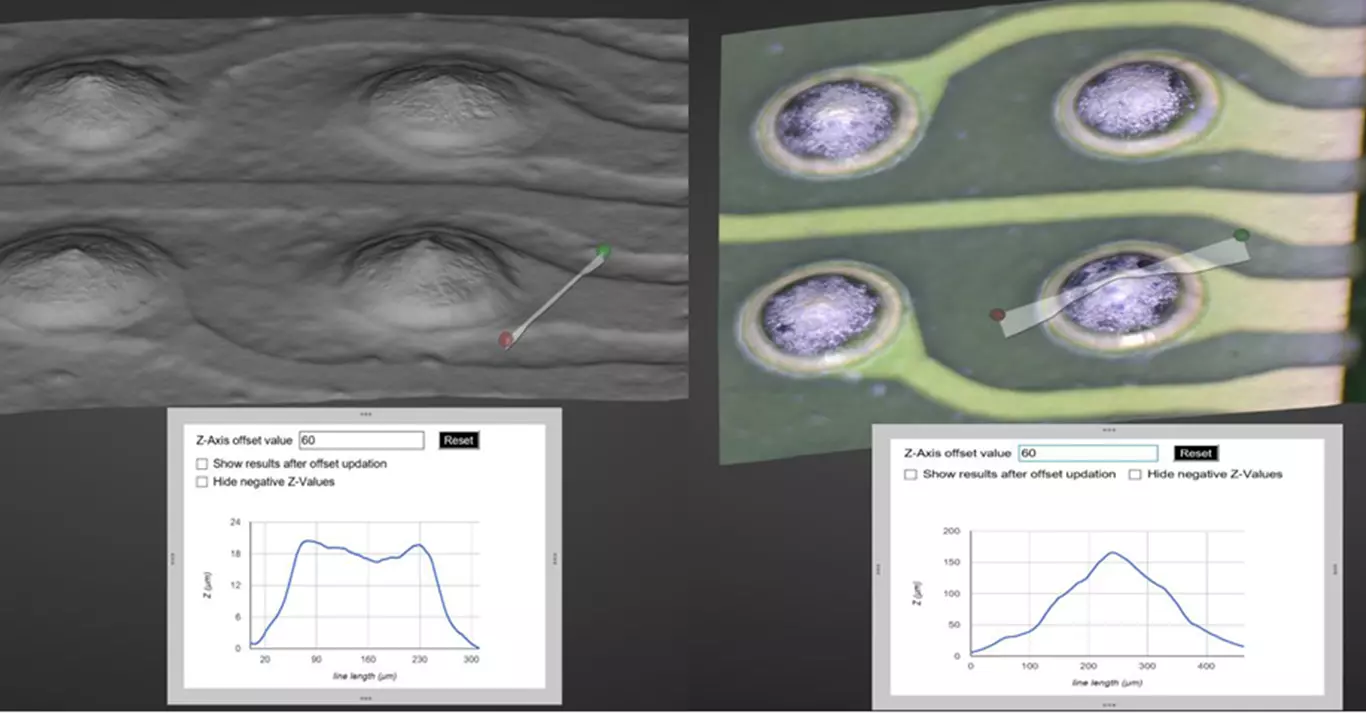Toggle 'Show results after offset updation' in right panel
This screenshot has height=713, width=1366.
point(910,474)
